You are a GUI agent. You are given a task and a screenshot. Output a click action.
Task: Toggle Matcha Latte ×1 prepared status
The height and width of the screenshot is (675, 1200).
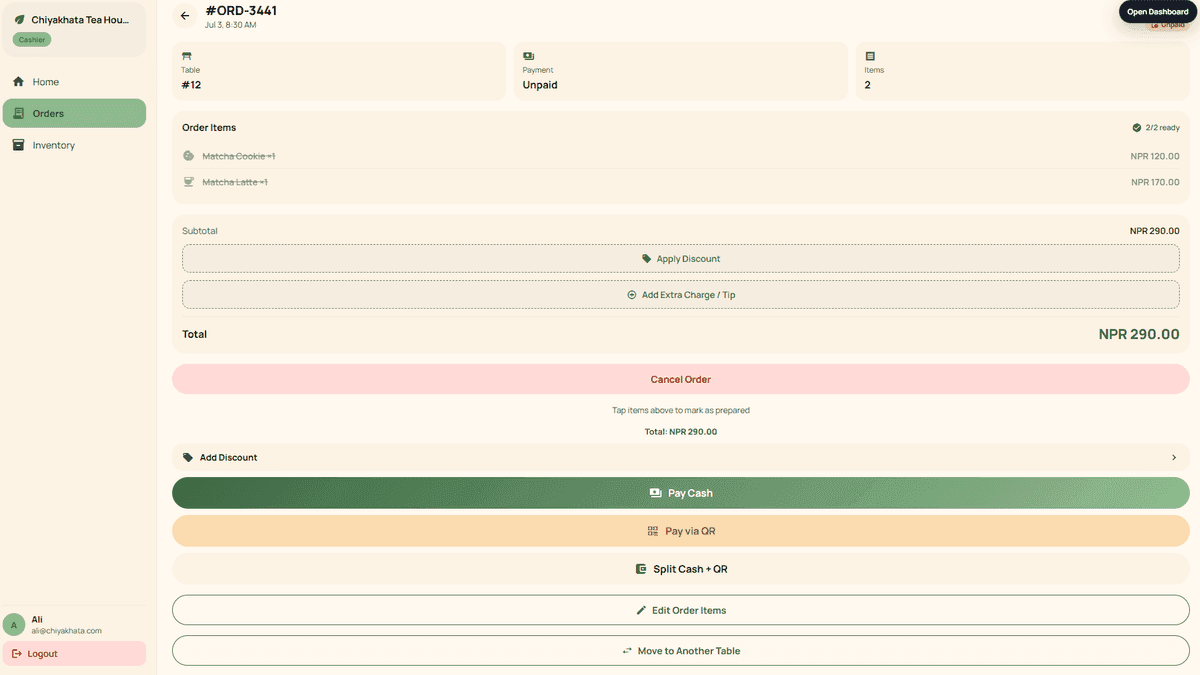point(681,182)
